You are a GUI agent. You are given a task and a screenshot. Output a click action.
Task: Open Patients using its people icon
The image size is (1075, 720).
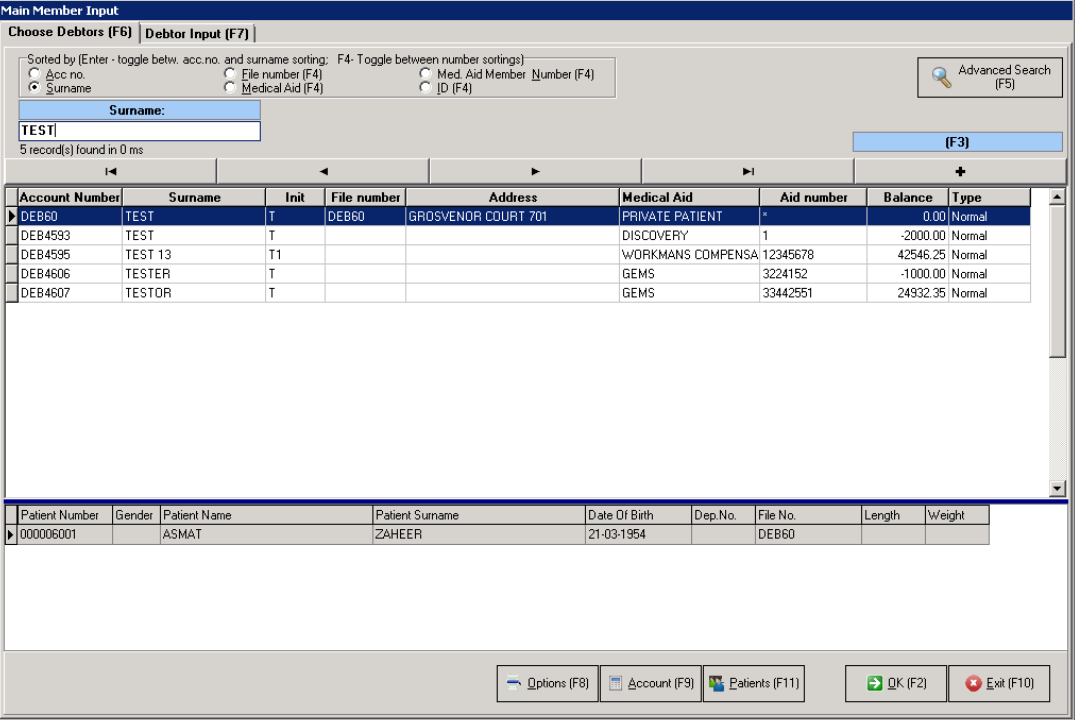click(716, 684)
